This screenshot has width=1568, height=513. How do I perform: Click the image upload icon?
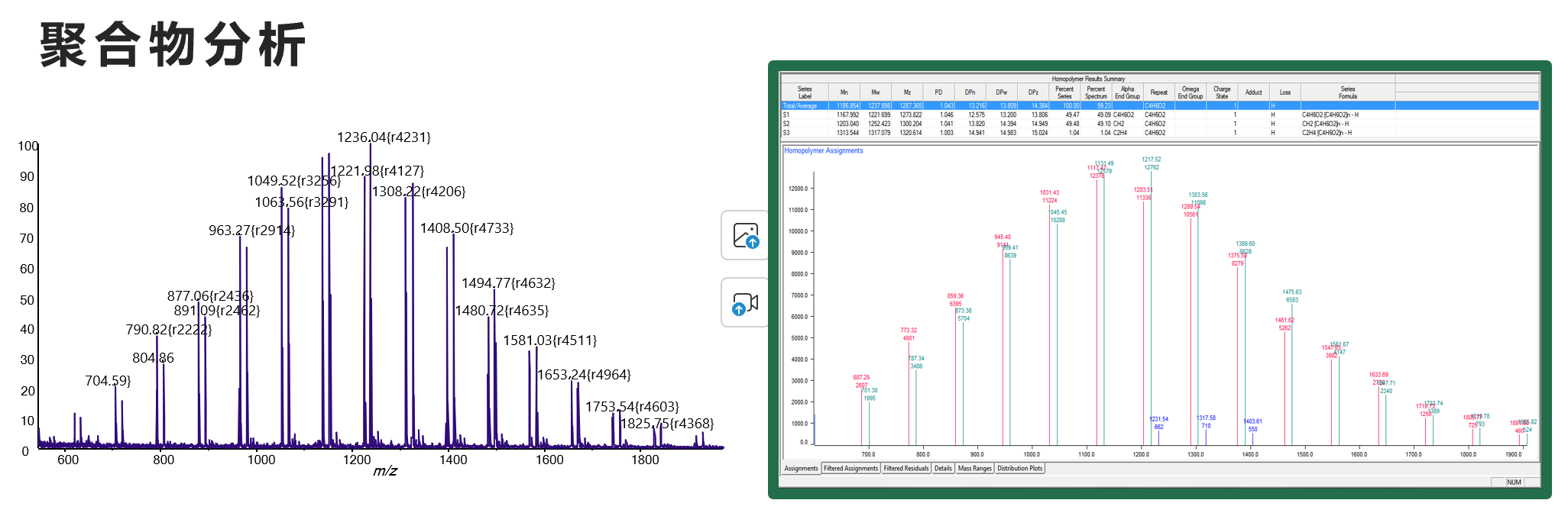[746, 236]
